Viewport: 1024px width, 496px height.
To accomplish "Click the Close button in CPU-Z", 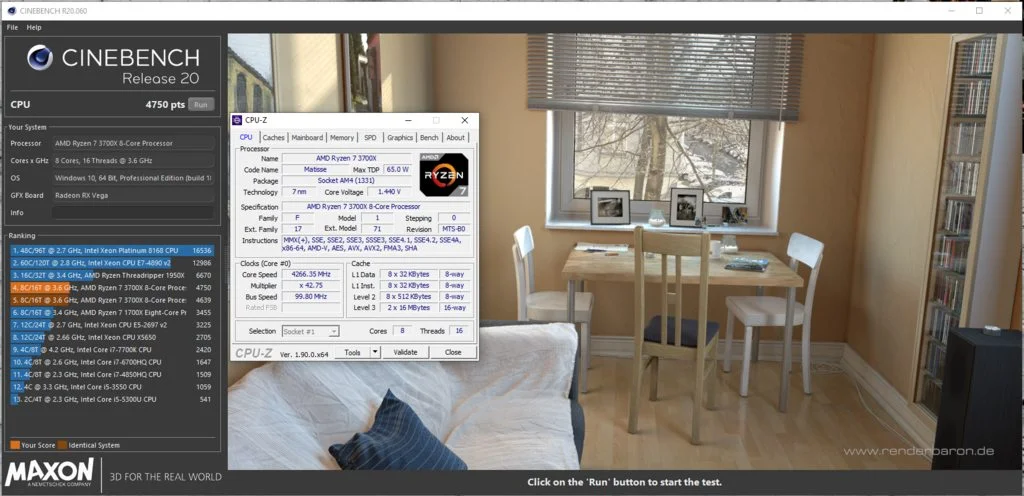I will point(453,352).
